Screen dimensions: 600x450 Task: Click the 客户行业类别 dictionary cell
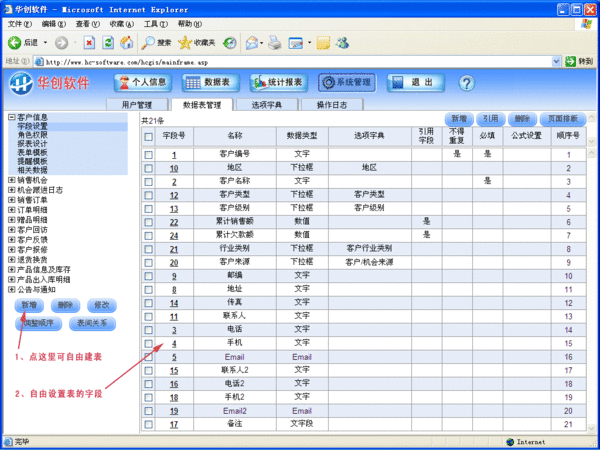point(369,248)
